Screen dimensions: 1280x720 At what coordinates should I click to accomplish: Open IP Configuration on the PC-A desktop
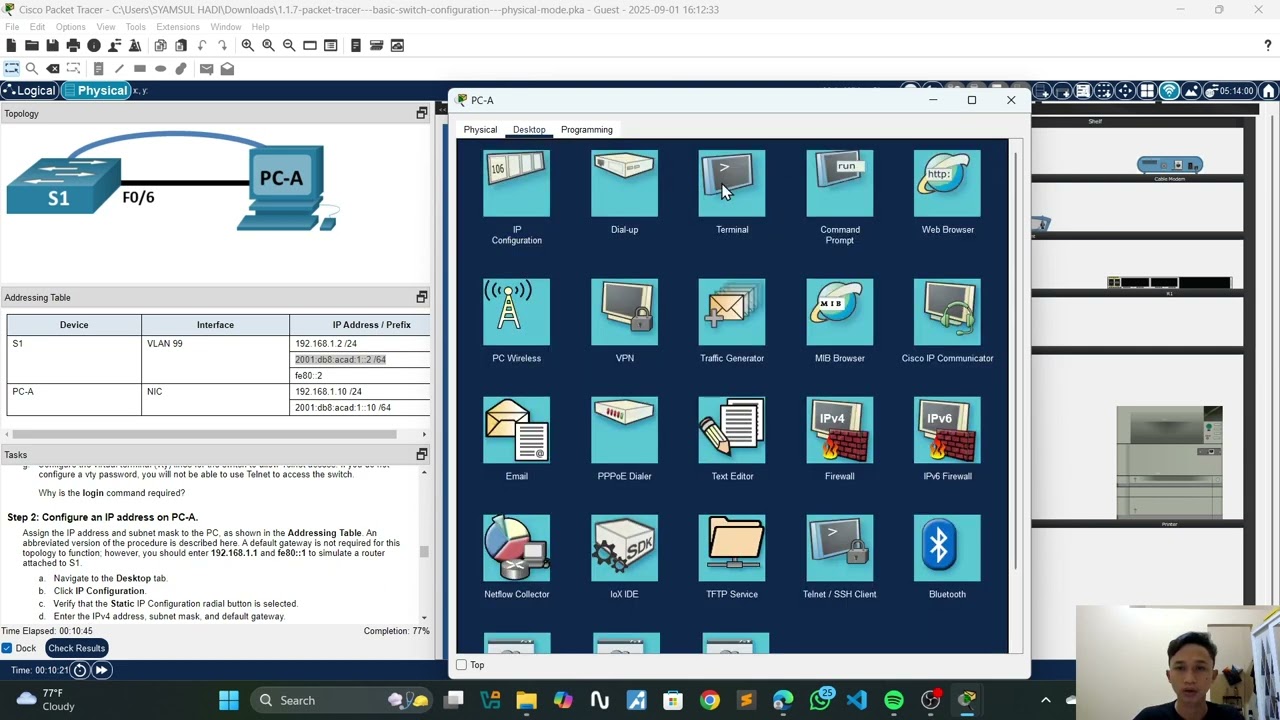516,184
